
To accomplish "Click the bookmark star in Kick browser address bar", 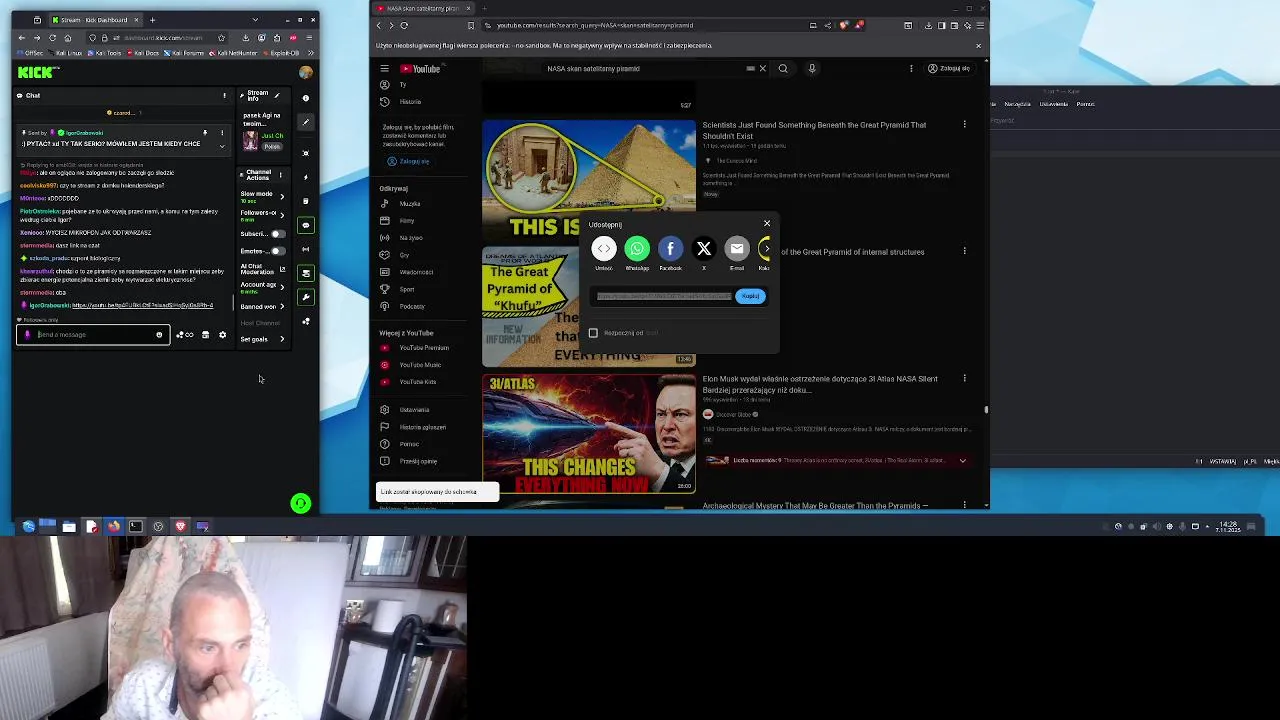I will point(221,39).
